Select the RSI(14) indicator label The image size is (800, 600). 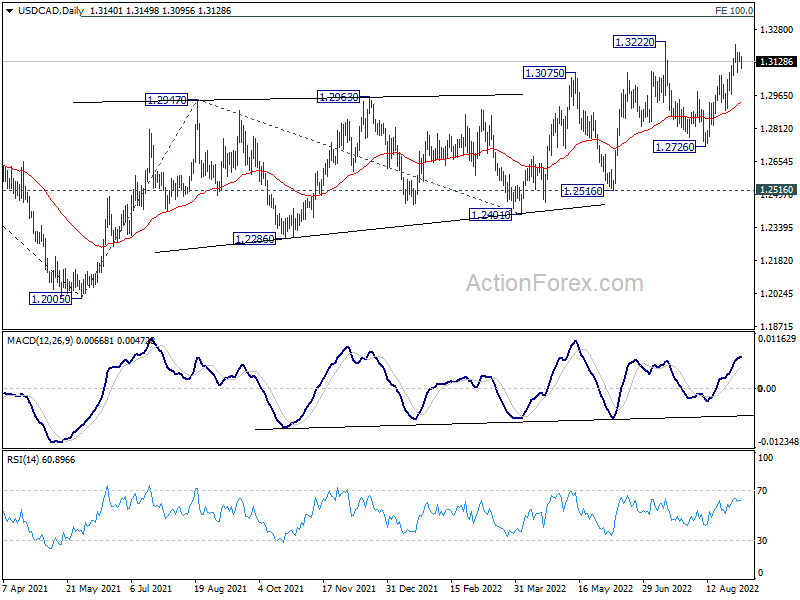pos(22,460)
